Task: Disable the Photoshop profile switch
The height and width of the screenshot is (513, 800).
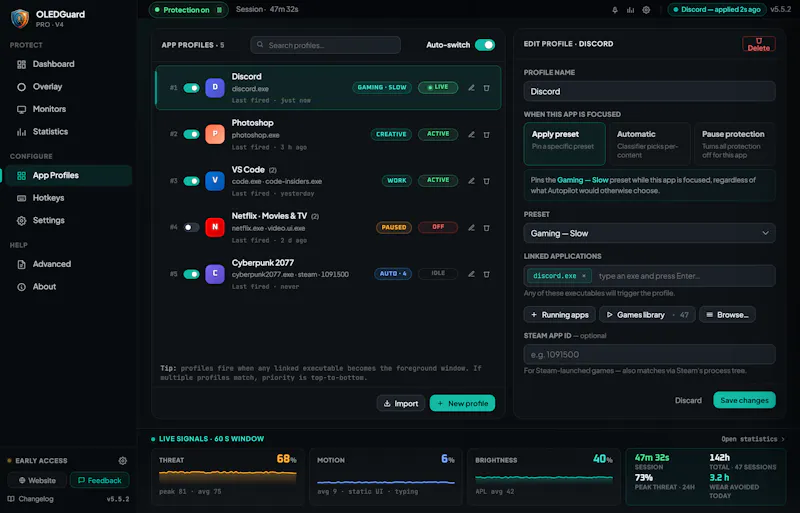Action: tap(191, 134)
